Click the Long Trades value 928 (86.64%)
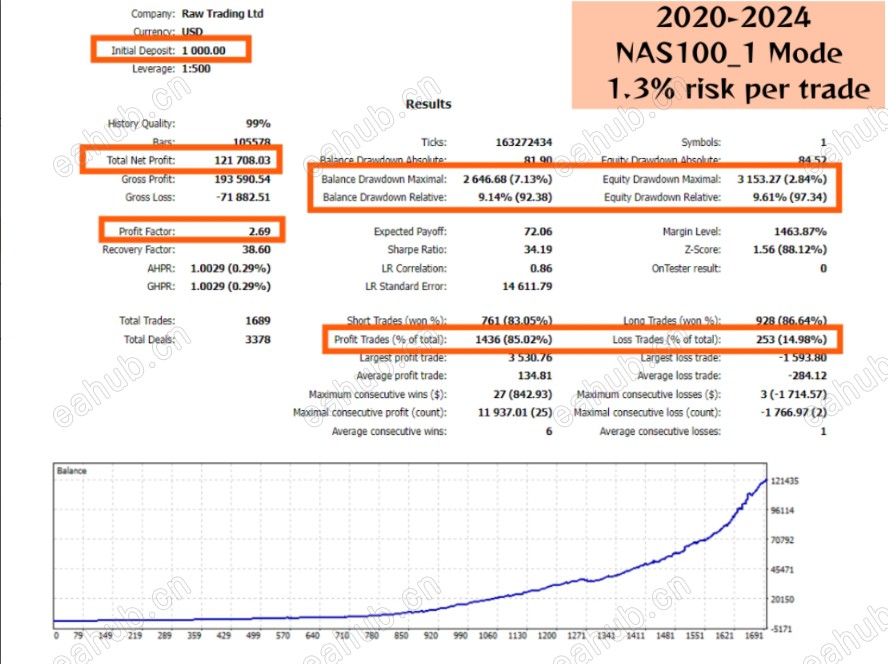 point(791,321)
